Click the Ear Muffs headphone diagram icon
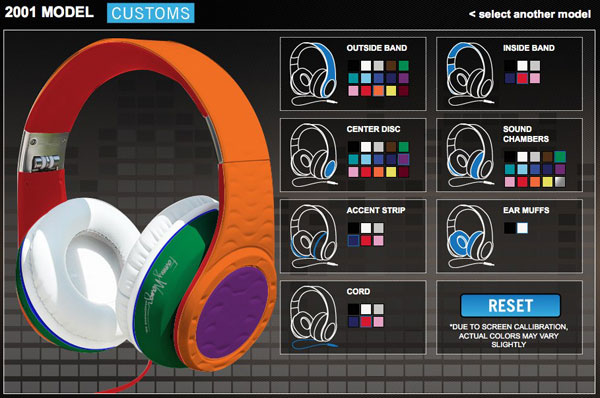This screenshot has height=398, width=600. [470, 236]
